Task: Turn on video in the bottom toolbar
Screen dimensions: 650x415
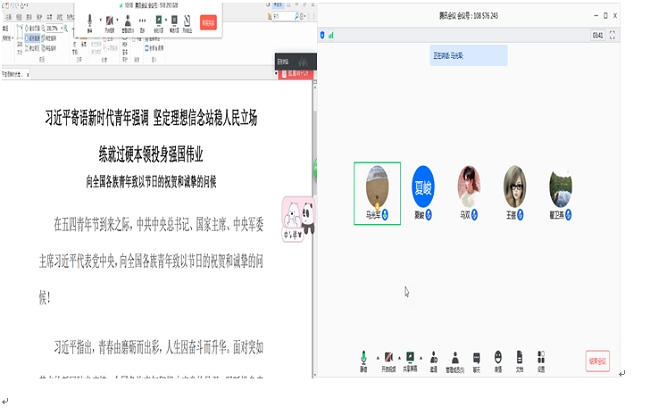Action: point(387,359)
